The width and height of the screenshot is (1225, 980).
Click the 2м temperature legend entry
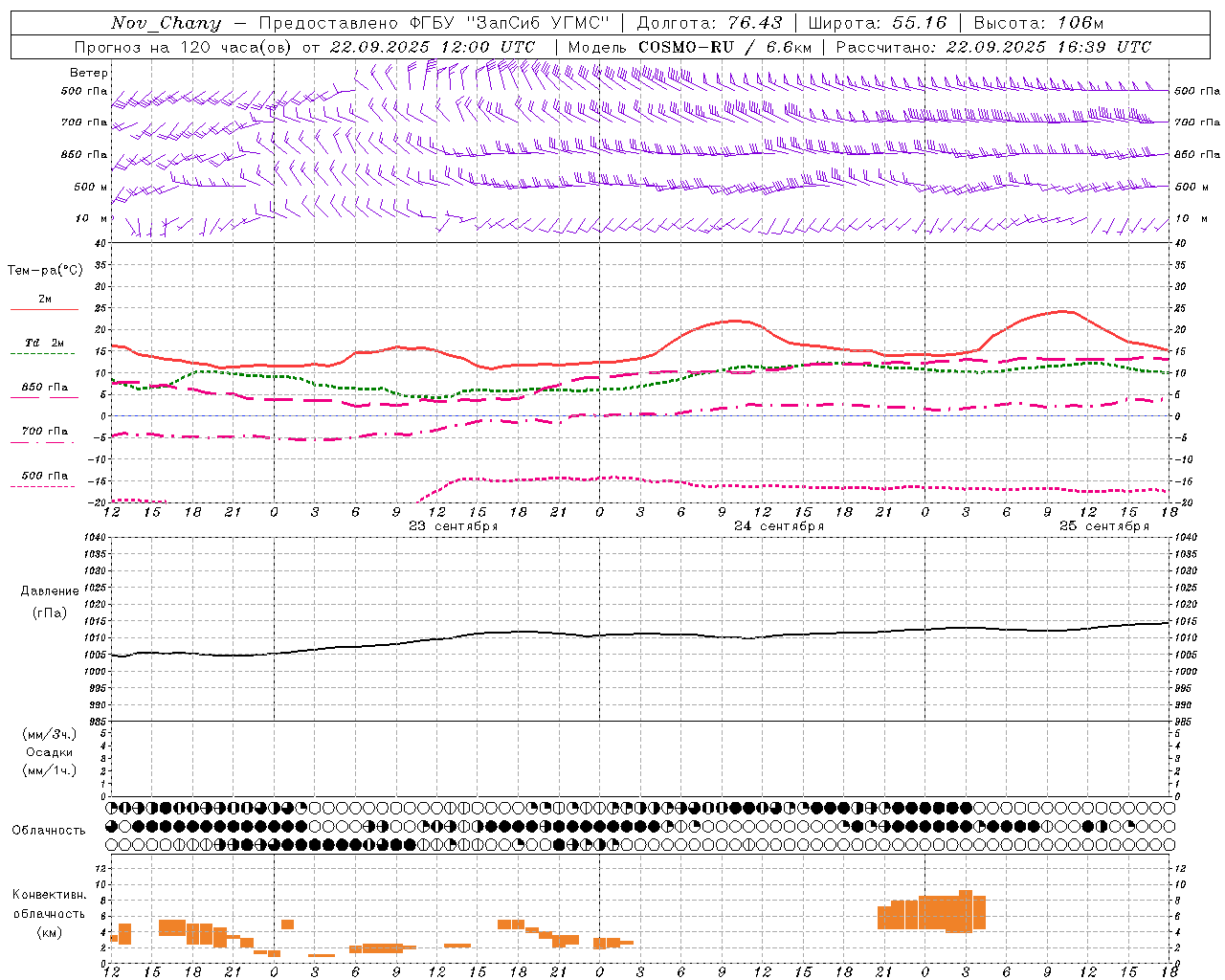[45, 299]
